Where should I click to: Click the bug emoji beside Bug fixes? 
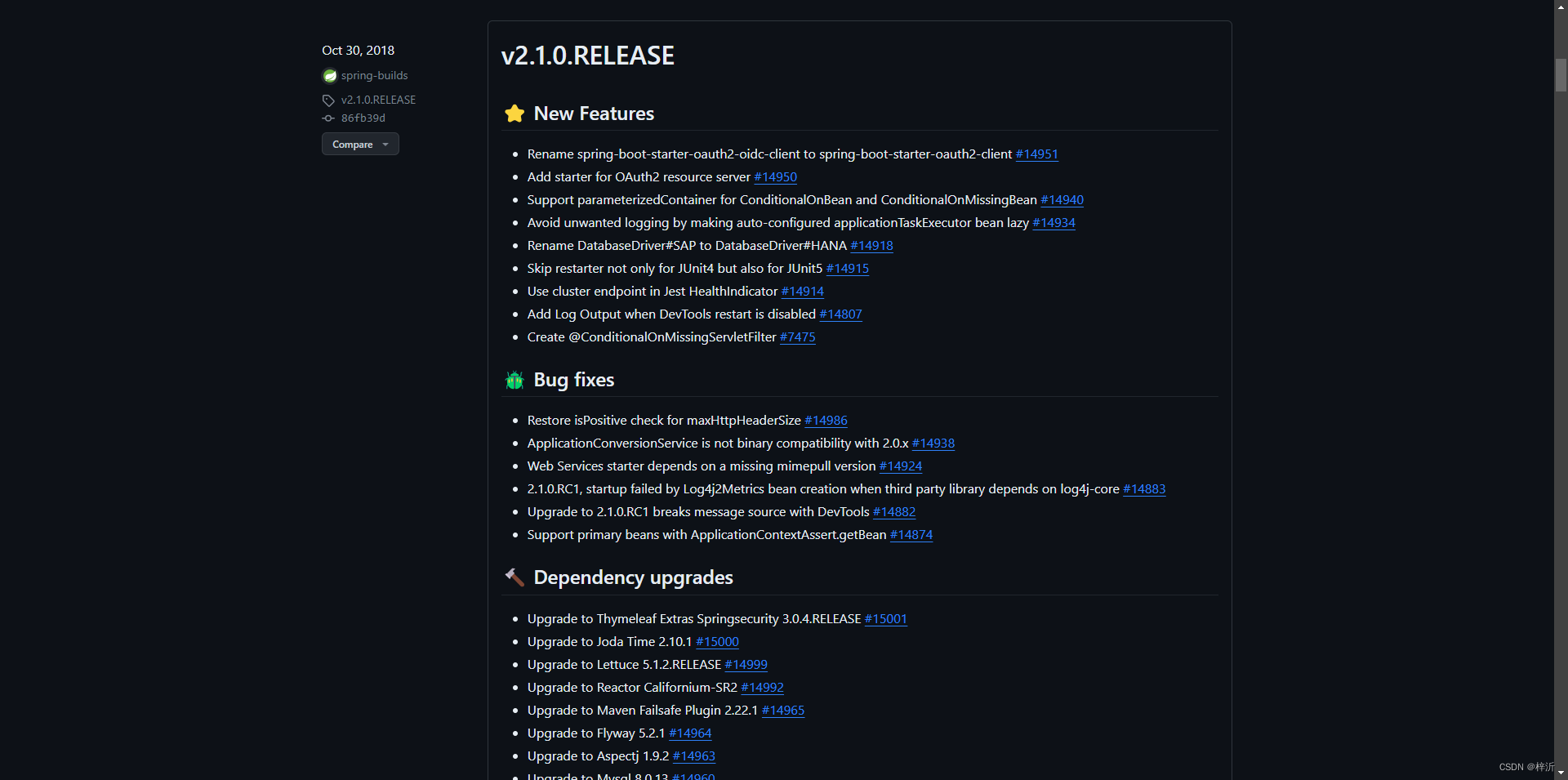point(514,380)
